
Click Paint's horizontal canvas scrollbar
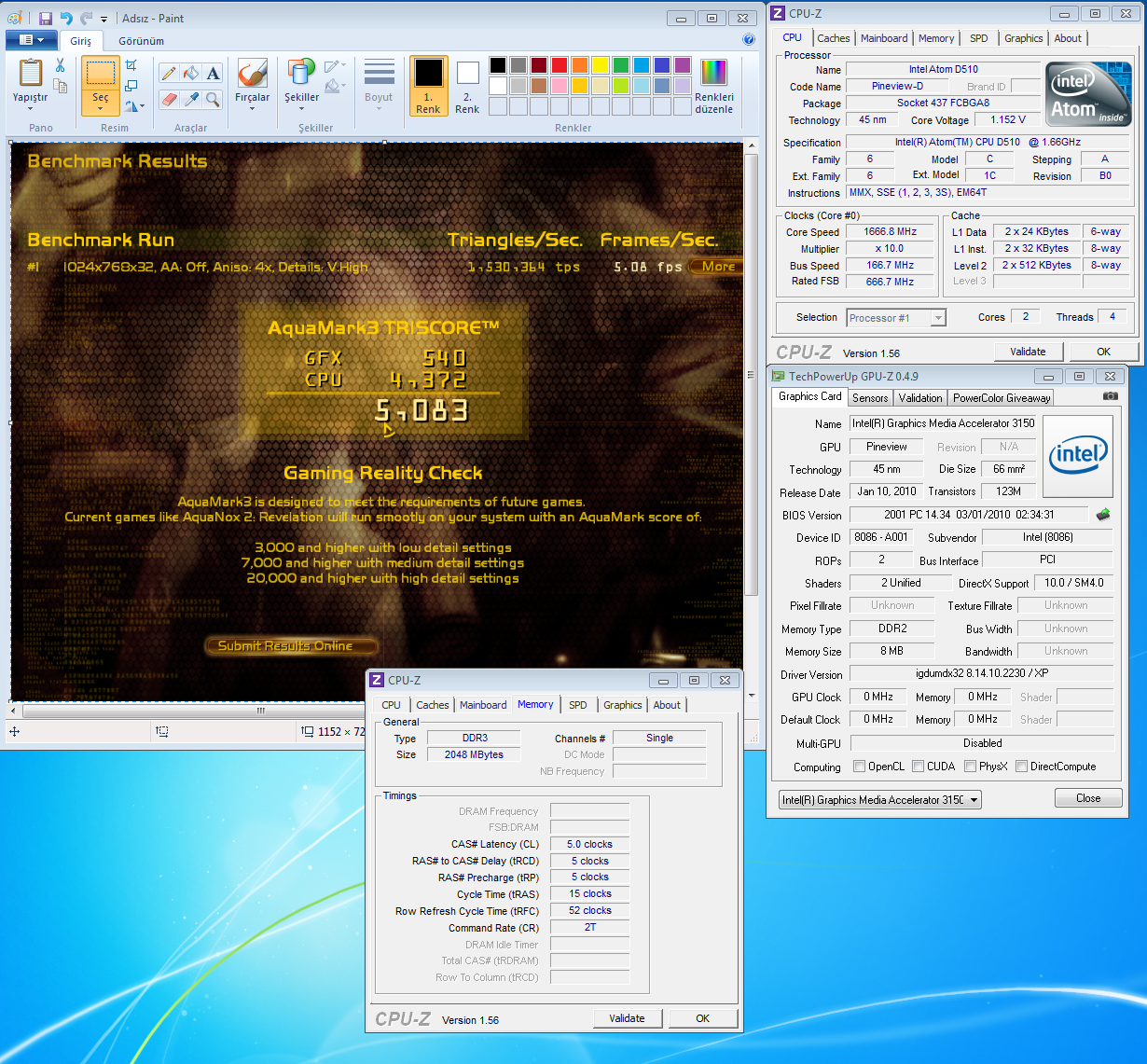click(x=261, y=711)
